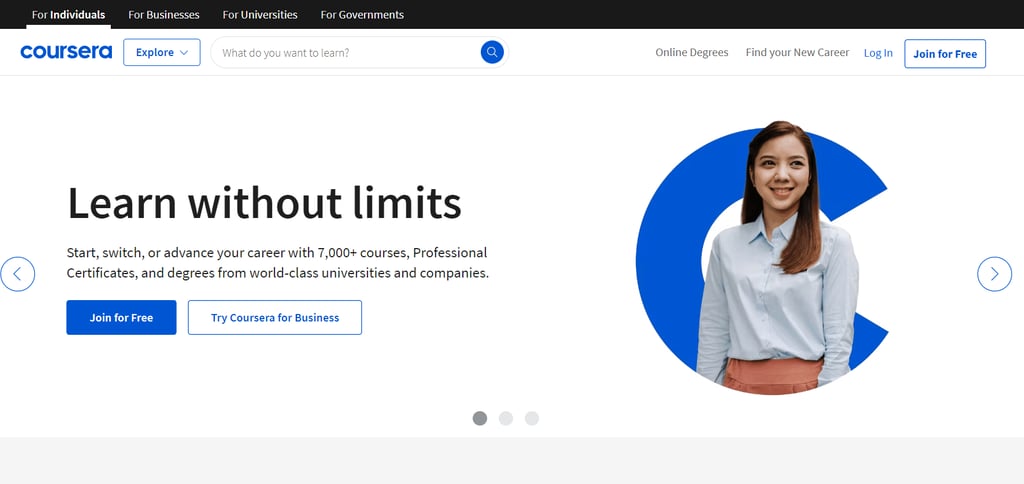Click the blue search magnifier icon
This screenshot has width=1024, height=484.
coord(492,52)
